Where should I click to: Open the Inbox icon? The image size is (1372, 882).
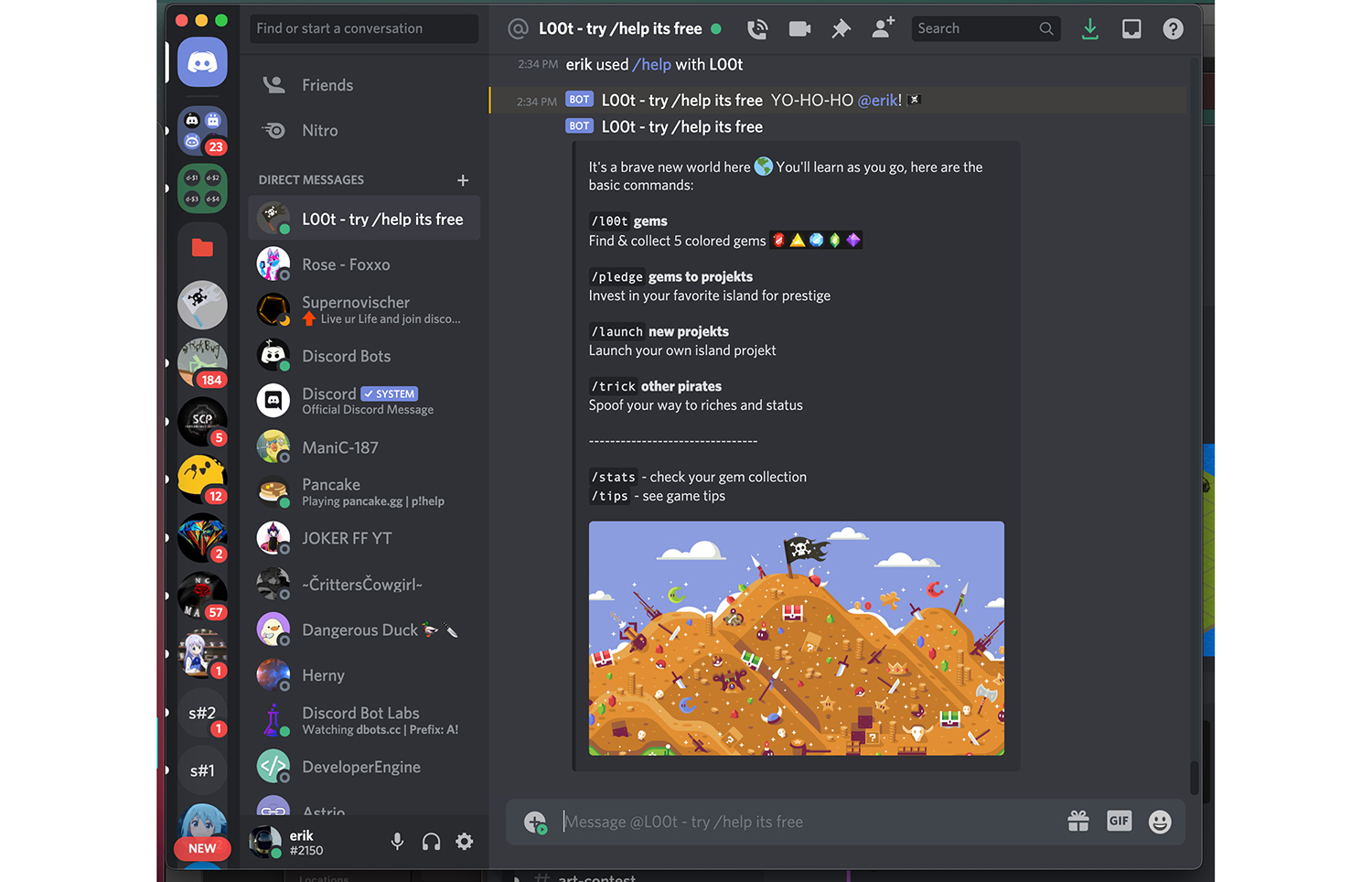click(x=1131, y=29)
